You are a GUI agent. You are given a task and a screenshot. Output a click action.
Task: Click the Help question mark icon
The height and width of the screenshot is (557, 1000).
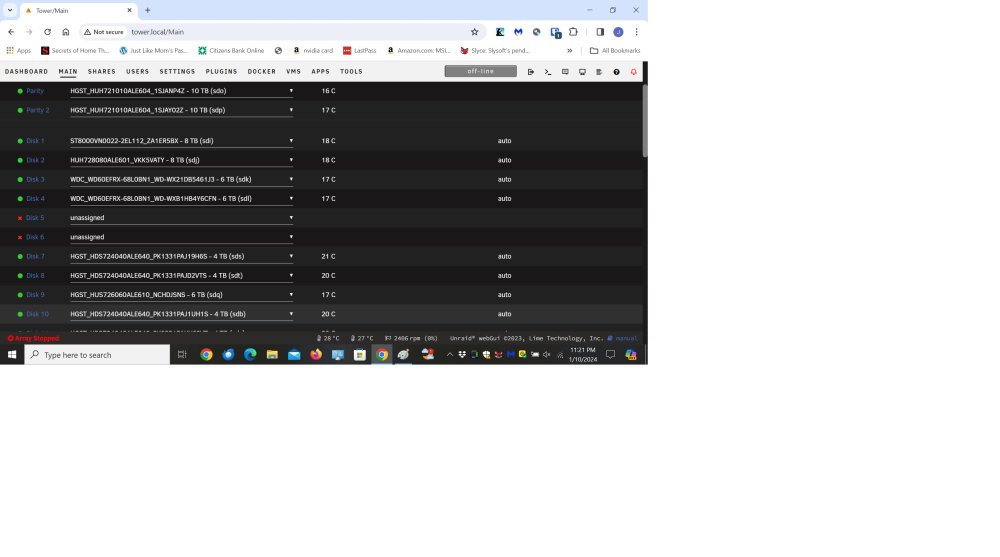tap(616, 72)
